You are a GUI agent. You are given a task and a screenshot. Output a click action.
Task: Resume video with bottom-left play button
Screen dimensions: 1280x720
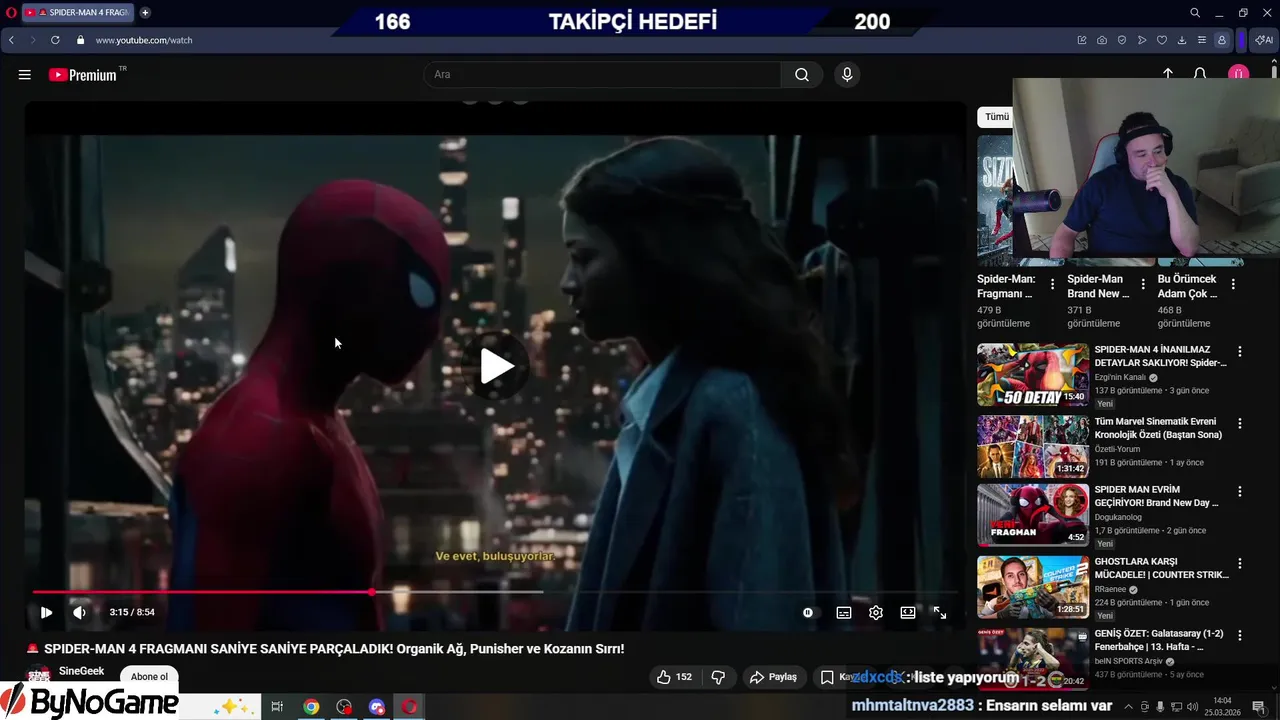click(x=46, y=613)
